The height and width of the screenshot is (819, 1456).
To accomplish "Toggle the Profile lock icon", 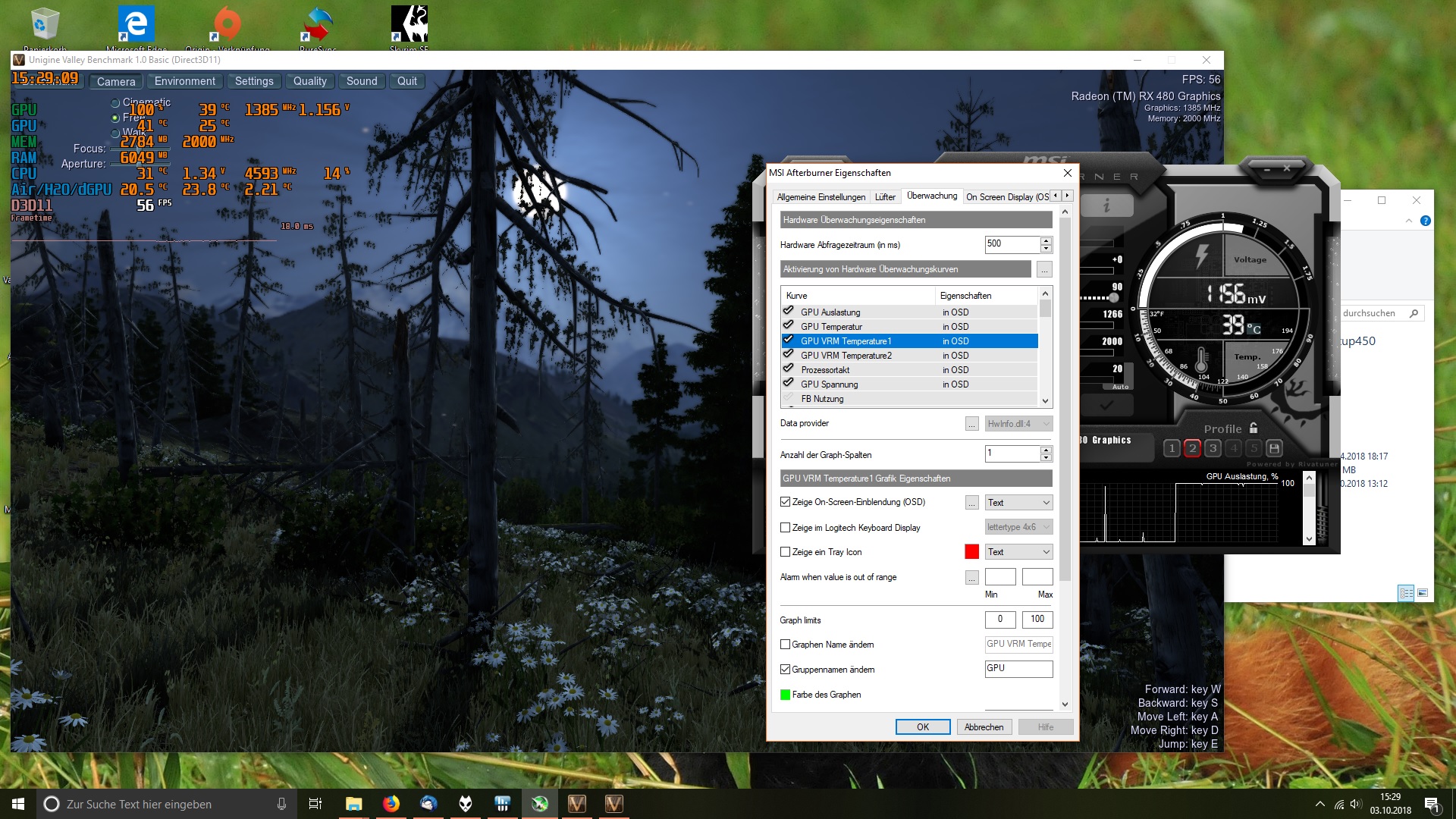I will pyautogui.click(x=1254, y=428).
